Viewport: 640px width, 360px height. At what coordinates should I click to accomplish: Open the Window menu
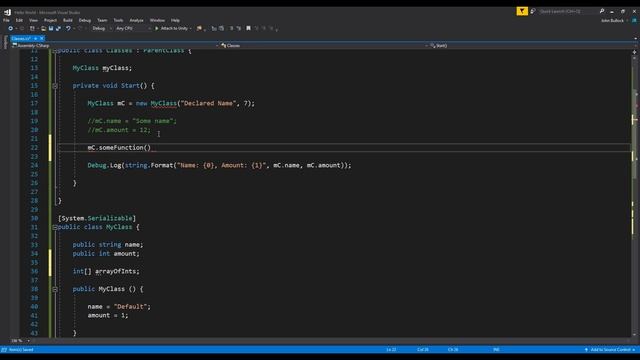coord(157,20)
